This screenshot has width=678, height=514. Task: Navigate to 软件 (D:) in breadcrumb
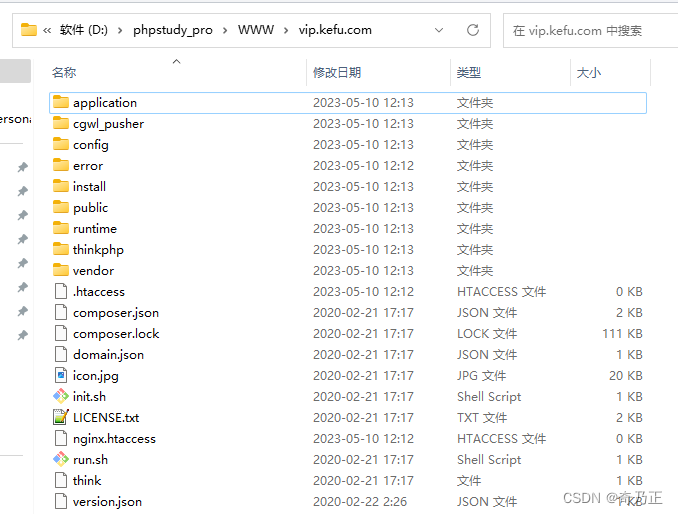tap(84, 30)
